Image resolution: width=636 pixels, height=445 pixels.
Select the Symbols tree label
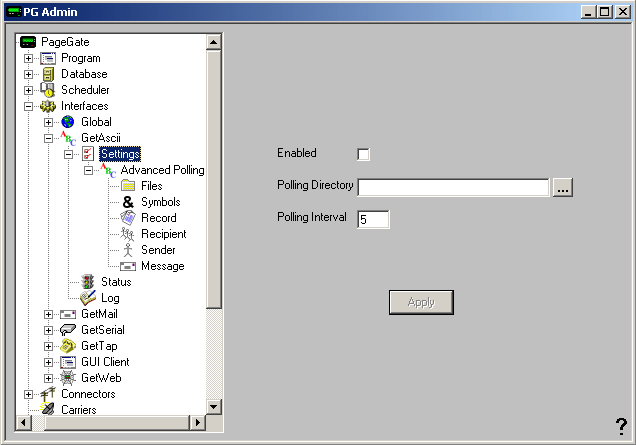click(x=161, y=202)
